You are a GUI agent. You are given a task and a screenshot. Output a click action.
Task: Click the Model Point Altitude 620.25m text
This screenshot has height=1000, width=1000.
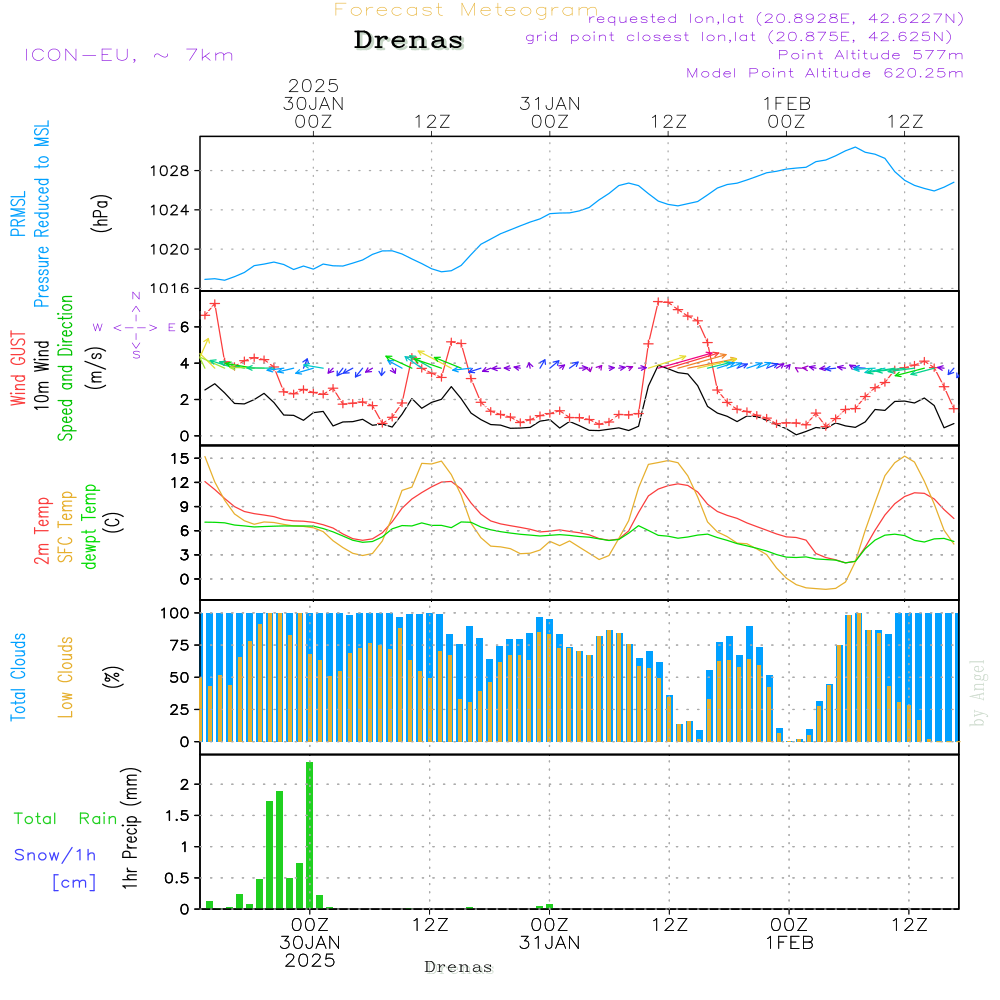825,73
